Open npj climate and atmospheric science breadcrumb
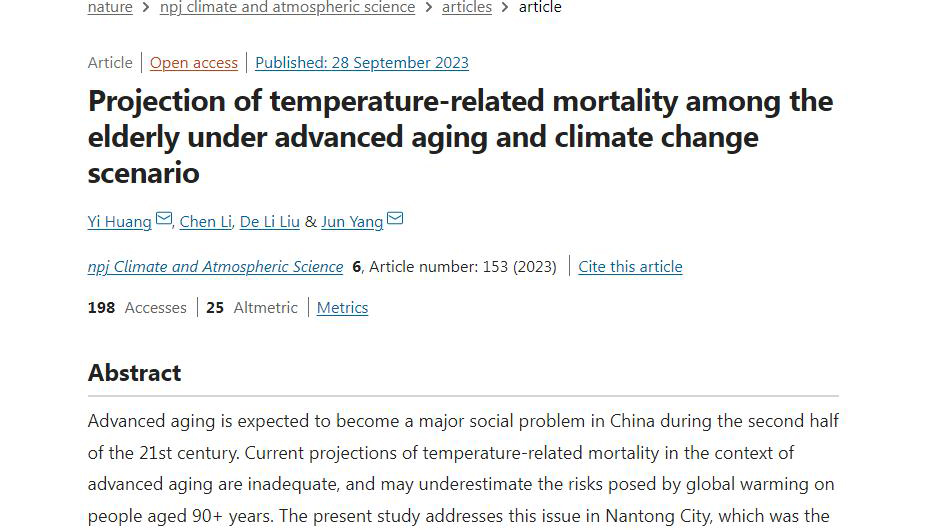The height and width of the screenshot is (530, 939). pos(287,7)
